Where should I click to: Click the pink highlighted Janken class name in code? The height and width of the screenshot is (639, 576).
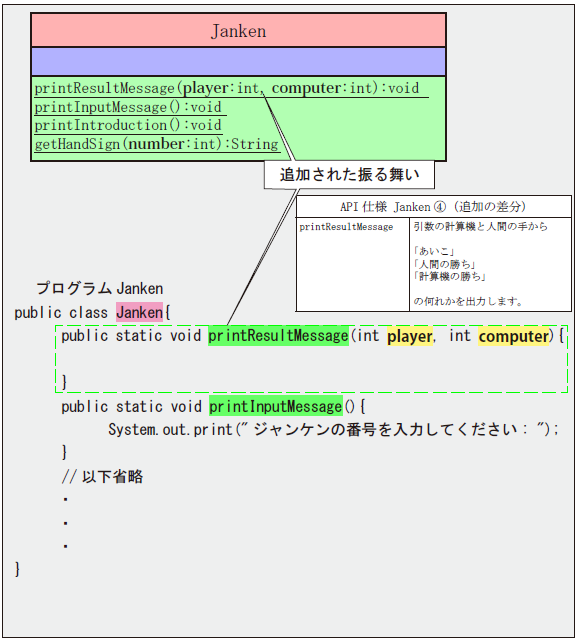pyautogui.click(x=139, y=313)
